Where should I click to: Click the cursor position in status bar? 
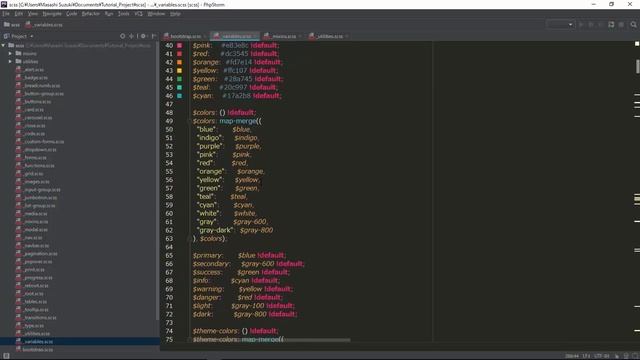[x=571, y=356]
